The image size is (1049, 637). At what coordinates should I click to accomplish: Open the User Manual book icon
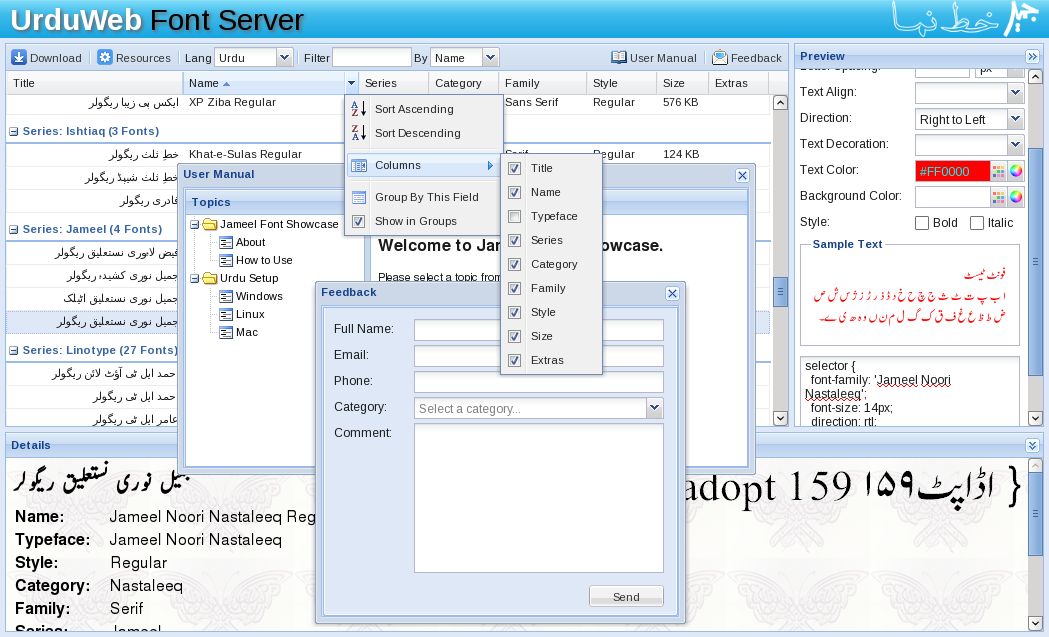tap(619, 58)
